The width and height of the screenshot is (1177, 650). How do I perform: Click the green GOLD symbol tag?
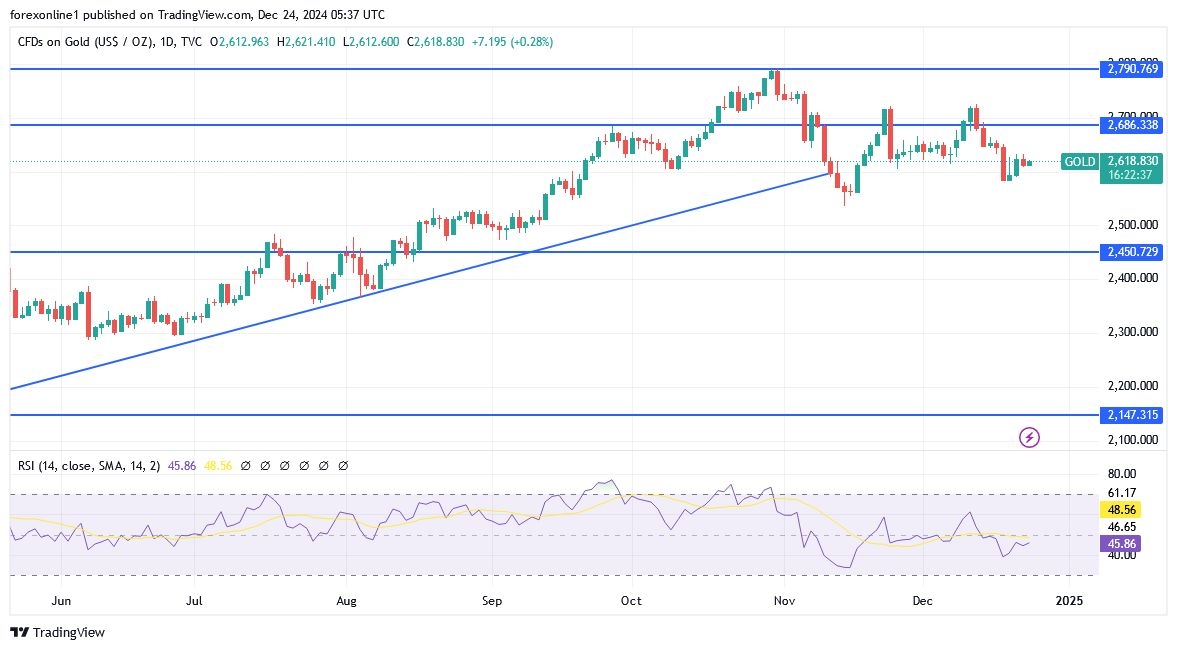(x=1079, y=161)
